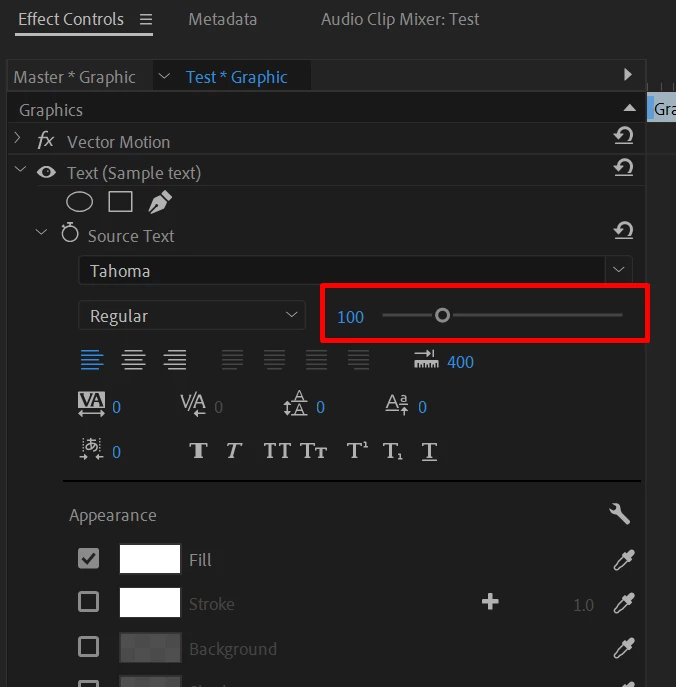
Task: Toggle superscript
Action: [x=357, y=450]
